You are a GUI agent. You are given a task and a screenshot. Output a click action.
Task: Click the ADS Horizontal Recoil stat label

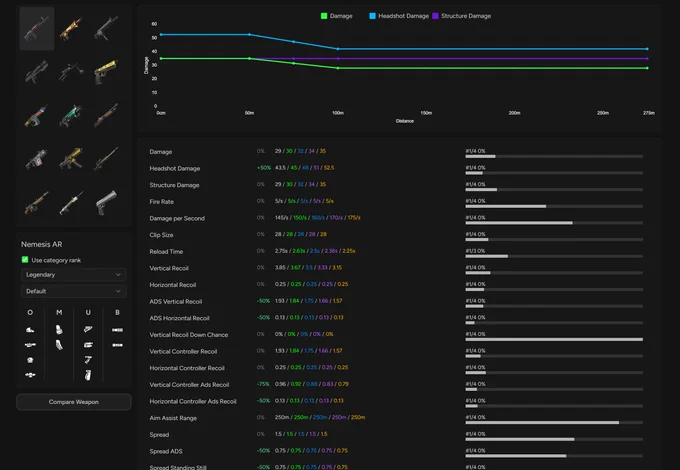179,318
